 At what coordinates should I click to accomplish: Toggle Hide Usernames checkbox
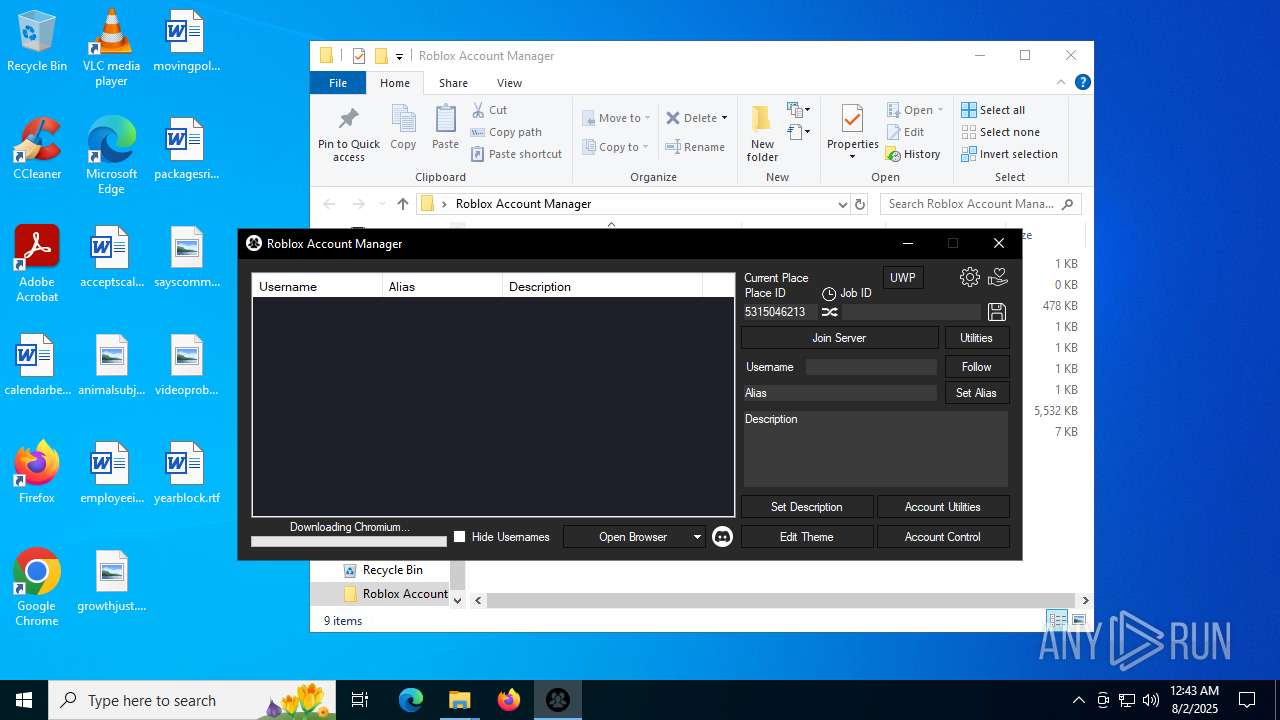click(x=460, y=537)
